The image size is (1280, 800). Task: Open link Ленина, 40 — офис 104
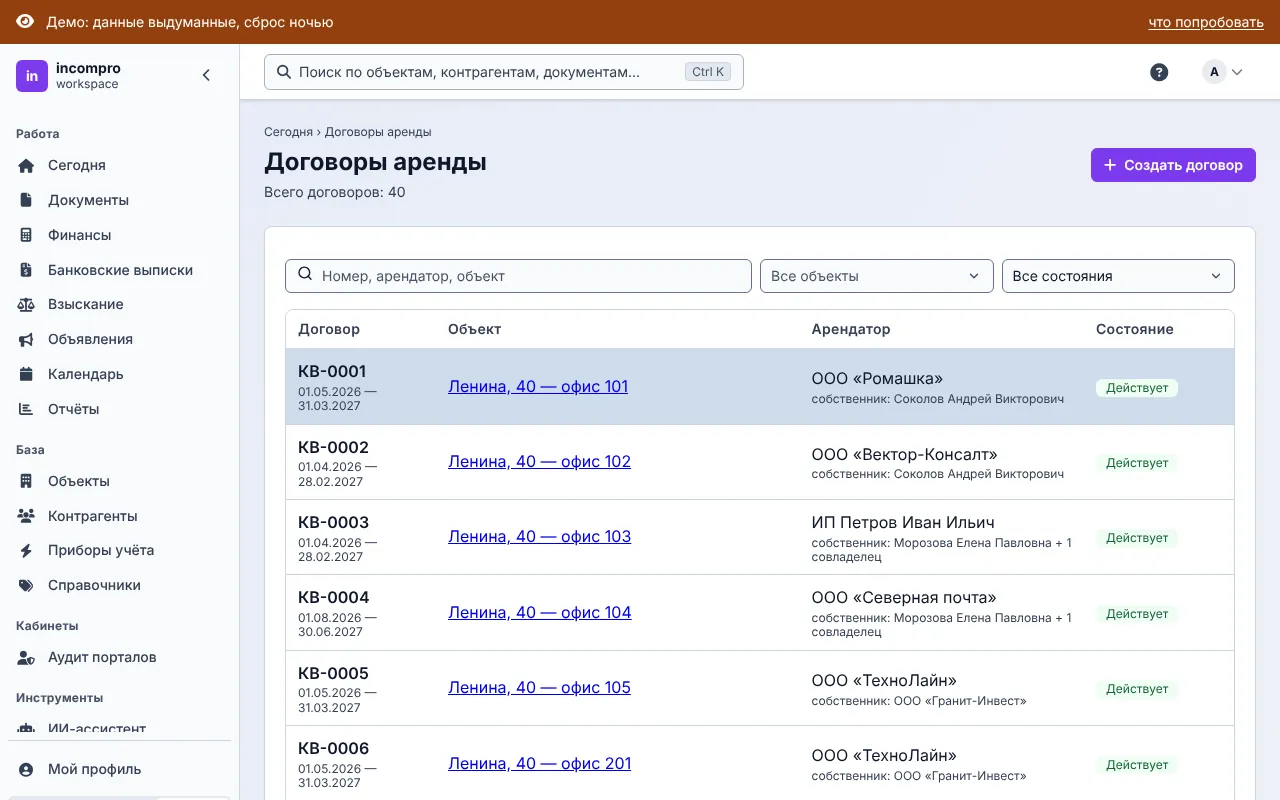[539, 612]
